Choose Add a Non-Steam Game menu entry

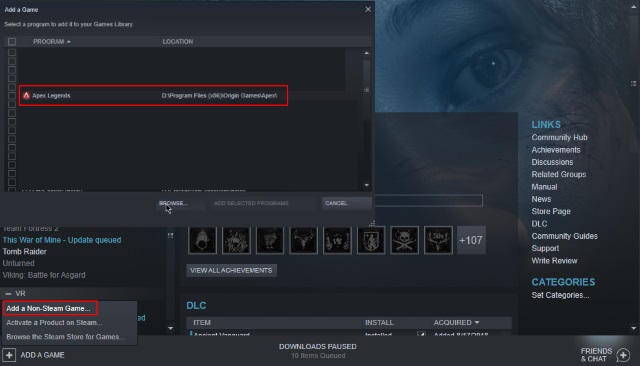pyautogui.click(x=48, y=308)
